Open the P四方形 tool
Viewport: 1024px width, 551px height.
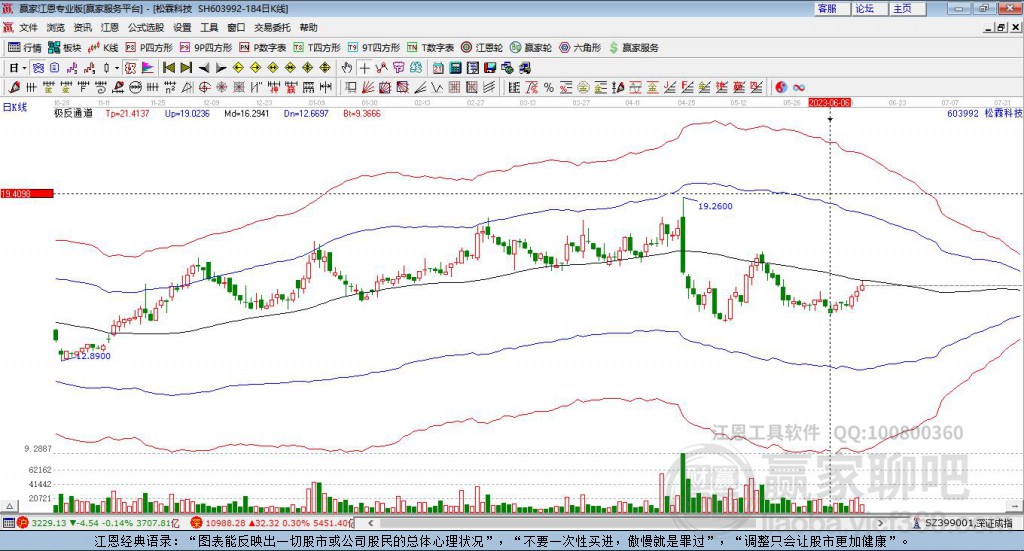tap(149, 48)
